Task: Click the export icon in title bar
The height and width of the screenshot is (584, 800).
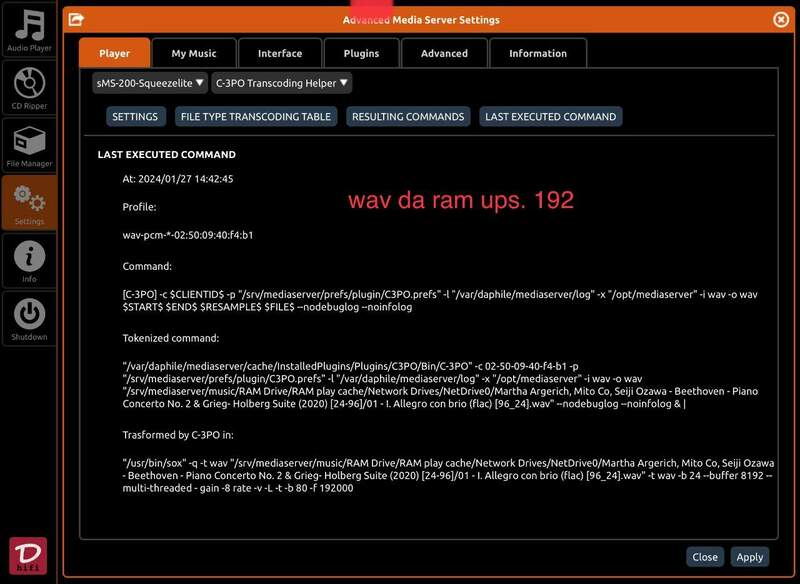Action: [x=76, y=19]
